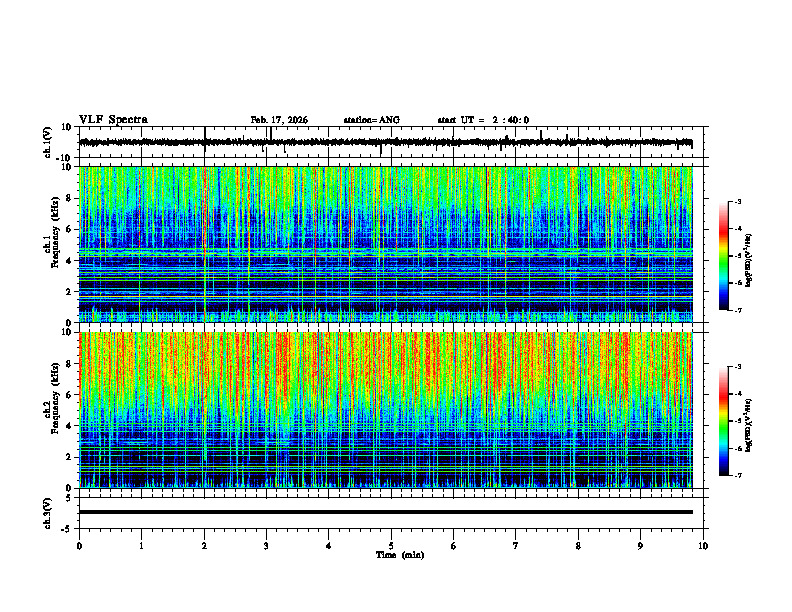Click time axis tick label "5"
This screenshot has width=792, height=612.
[391, 546]
